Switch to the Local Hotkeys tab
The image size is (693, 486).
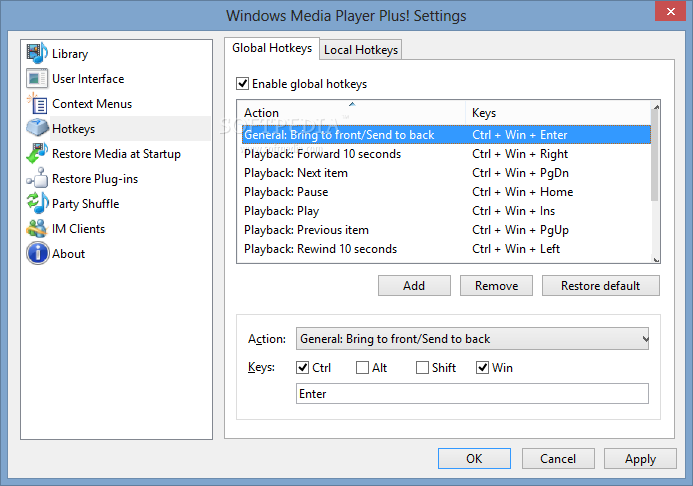coord(361,50)
